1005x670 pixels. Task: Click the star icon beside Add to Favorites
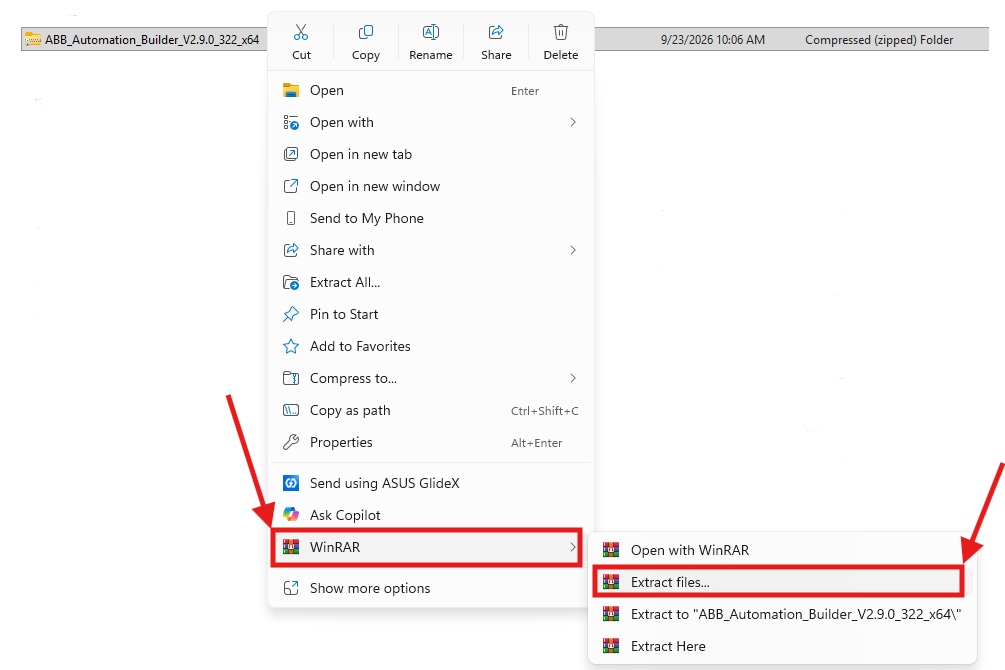tap(291, 346)
